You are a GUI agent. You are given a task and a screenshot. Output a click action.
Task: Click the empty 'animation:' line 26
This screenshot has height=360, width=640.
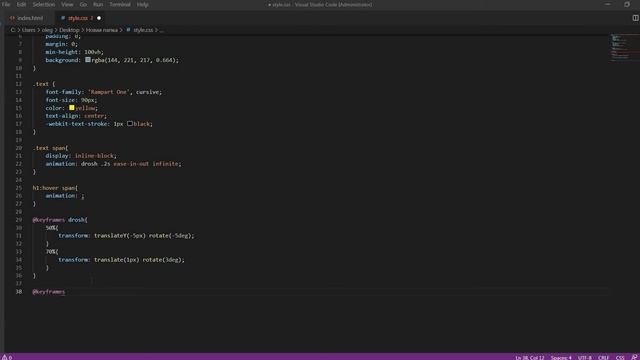tap(64, 196)
